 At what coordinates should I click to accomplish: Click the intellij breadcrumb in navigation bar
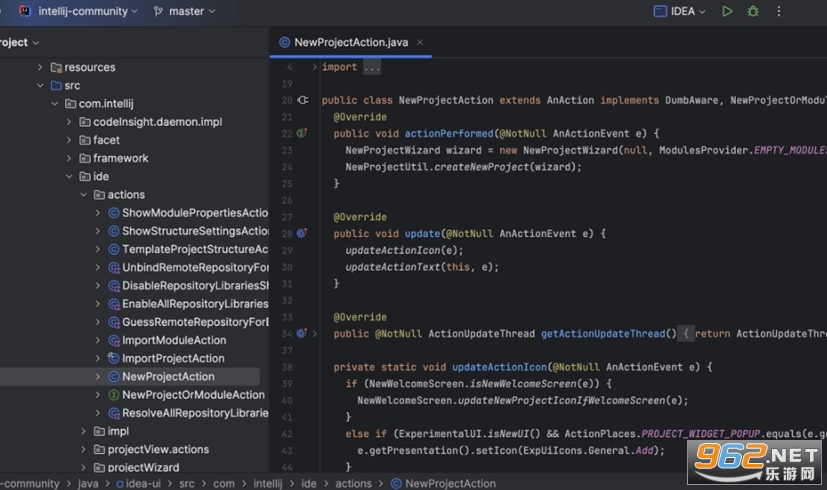267,483
